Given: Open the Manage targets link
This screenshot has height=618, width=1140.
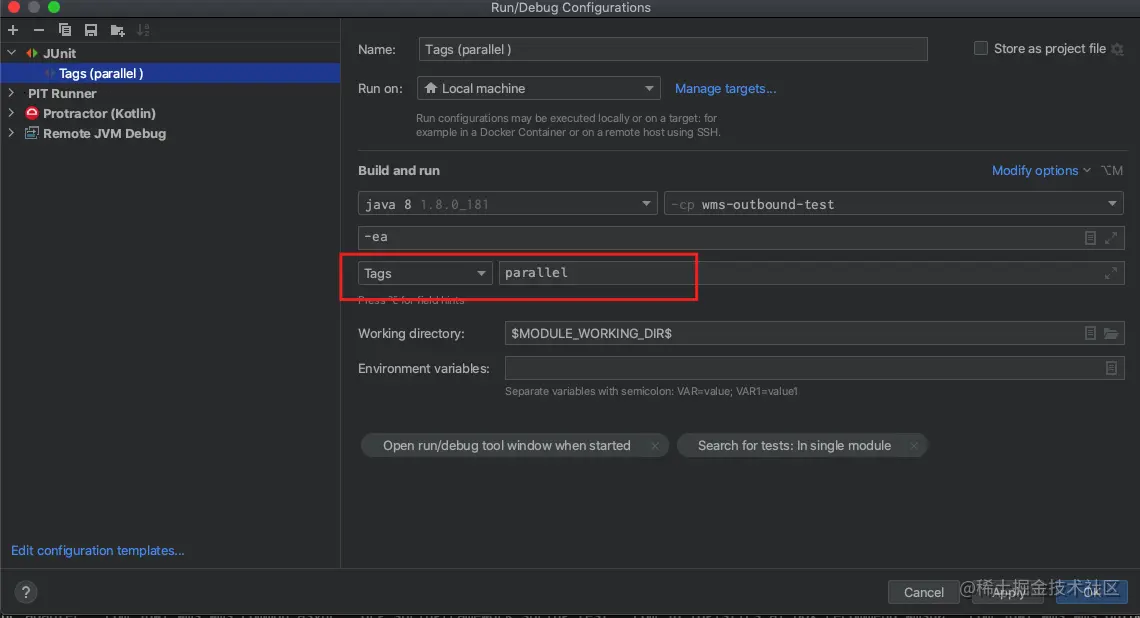Looking at the screenshot, I should 725,89.
